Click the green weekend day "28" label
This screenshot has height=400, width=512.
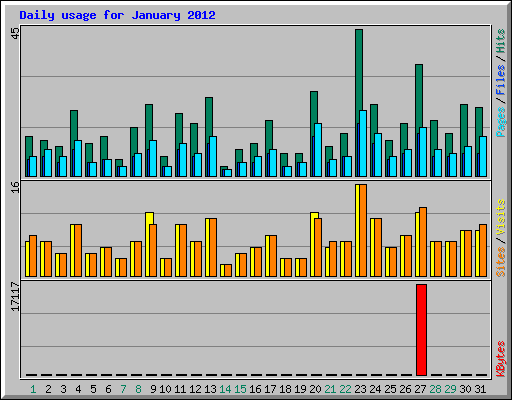click(435, 389)
